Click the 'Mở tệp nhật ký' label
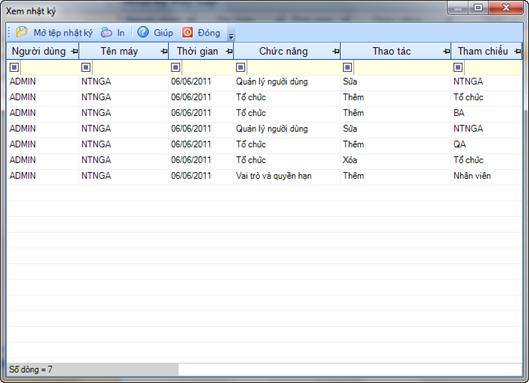 63,33
